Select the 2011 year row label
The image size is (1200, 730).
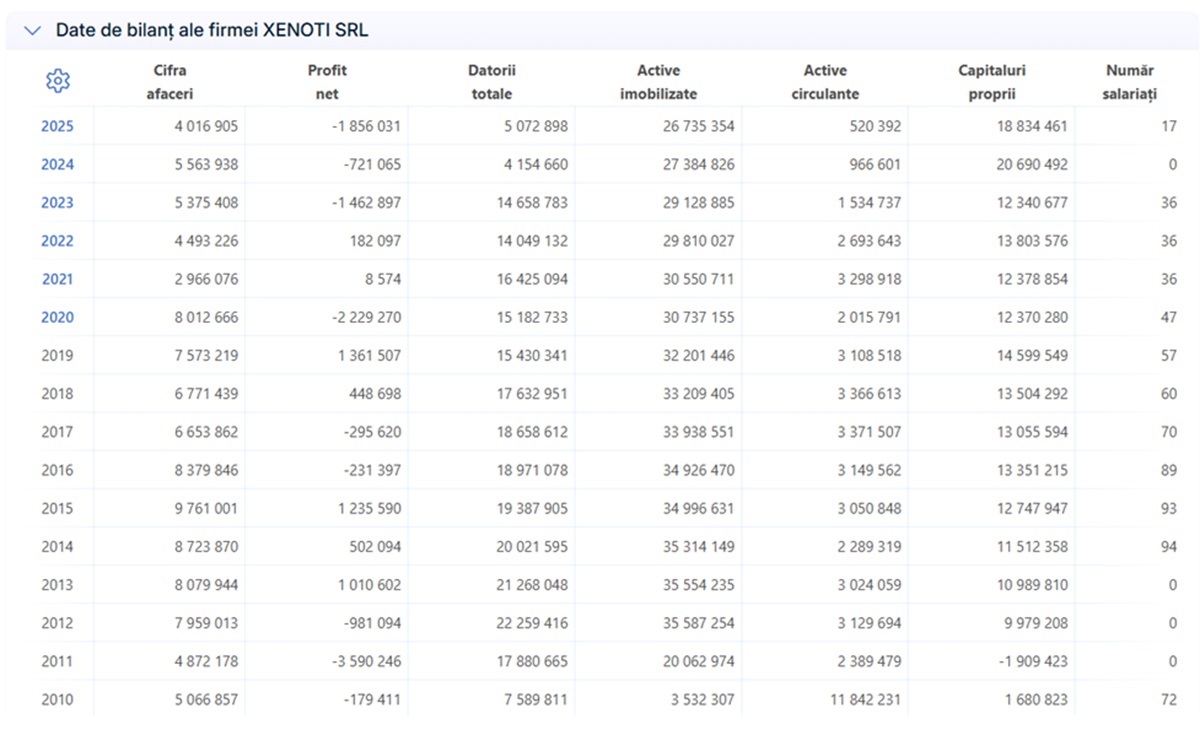coord(57,661)
